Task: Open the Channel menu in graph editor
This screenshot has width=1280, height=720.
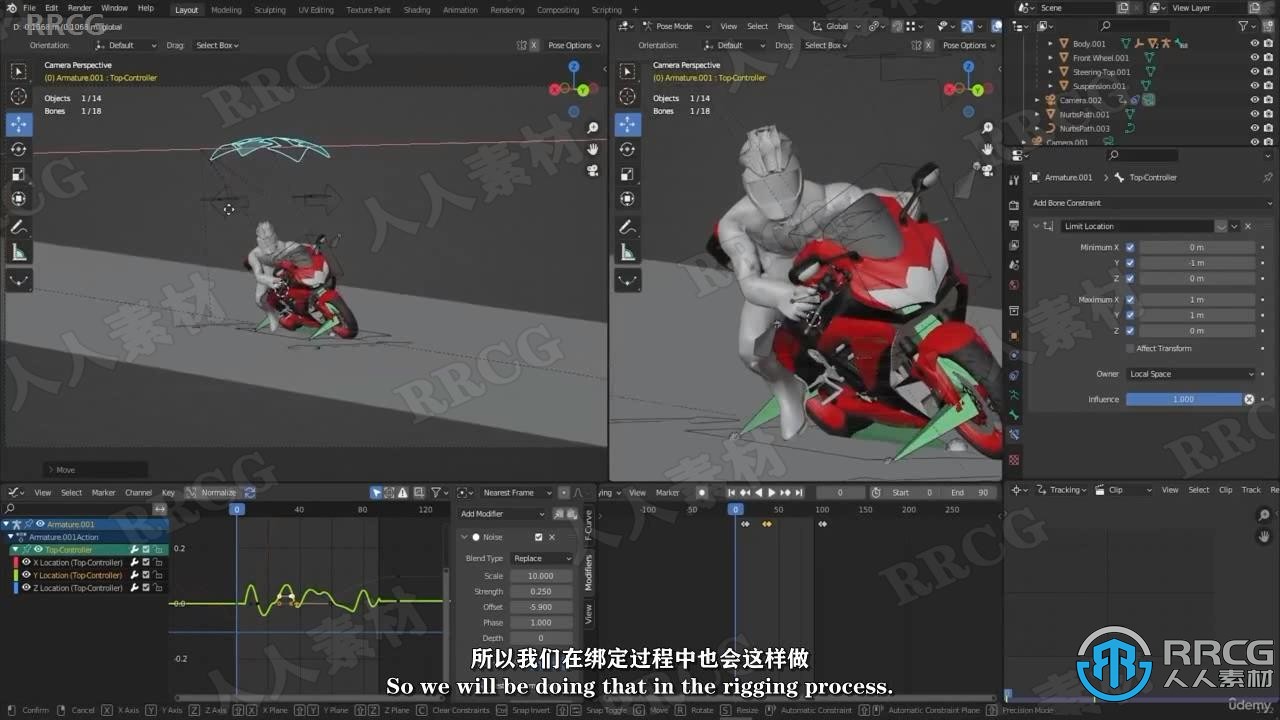Action: tap(138, 493)
